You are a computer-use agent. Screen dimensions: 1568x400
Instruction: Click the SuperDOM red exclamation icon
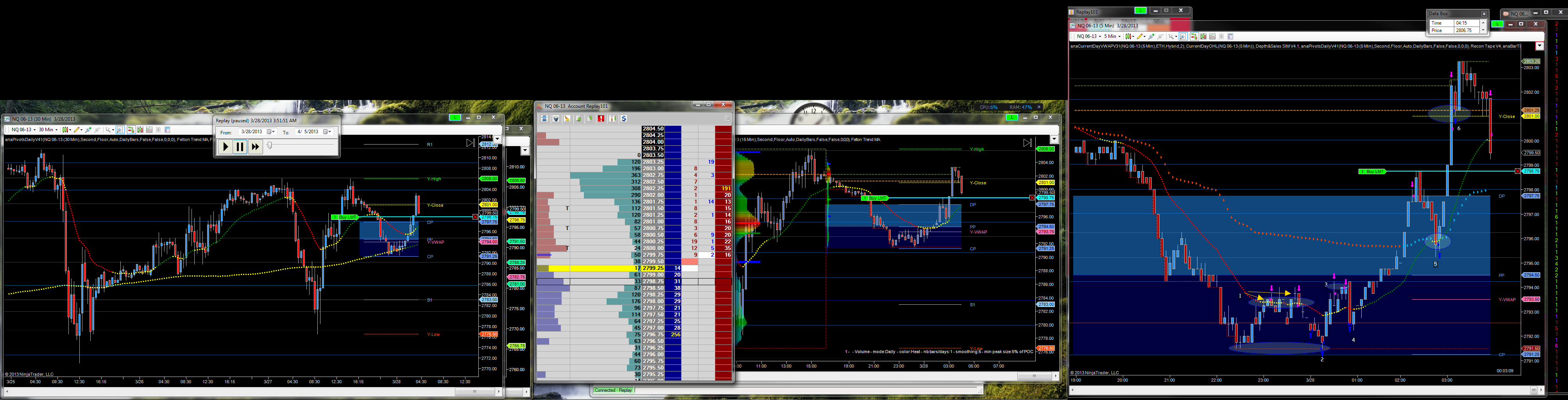pyautogui.click(x=601, y=119)
